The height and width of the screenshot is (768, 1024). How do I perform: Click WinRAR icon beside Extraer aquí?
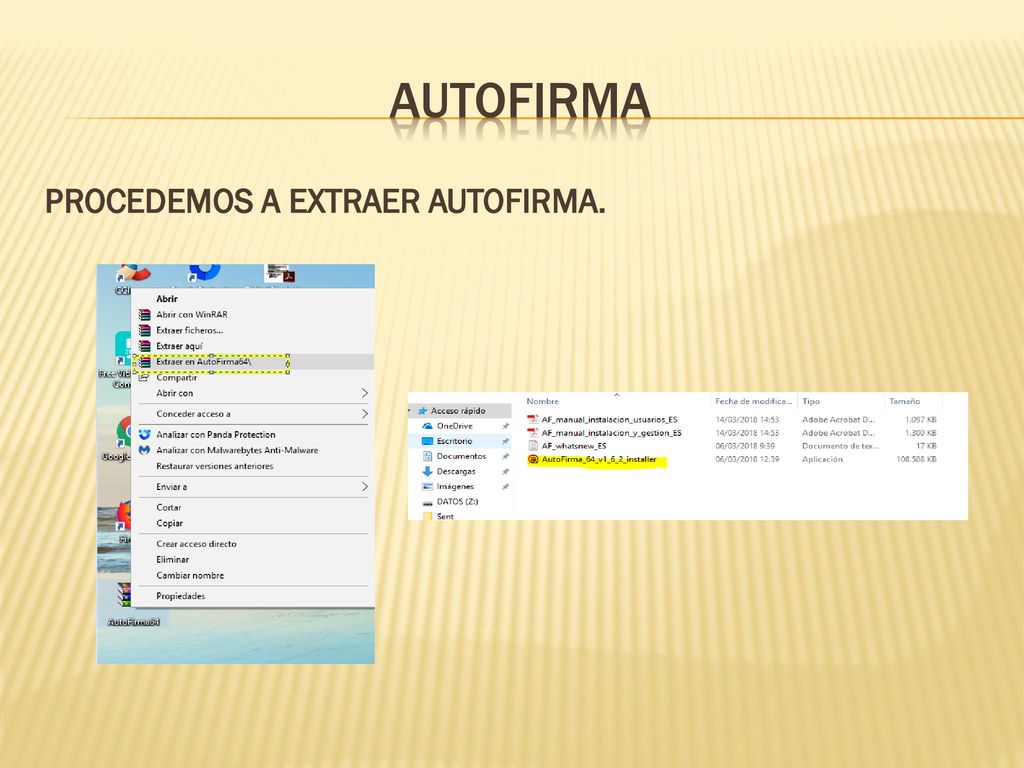144,346
